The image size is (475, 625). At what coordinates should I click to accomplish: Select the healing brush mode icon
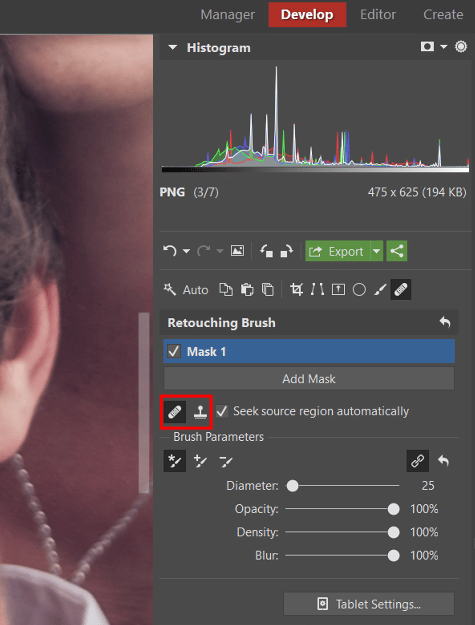pos(175,412)
